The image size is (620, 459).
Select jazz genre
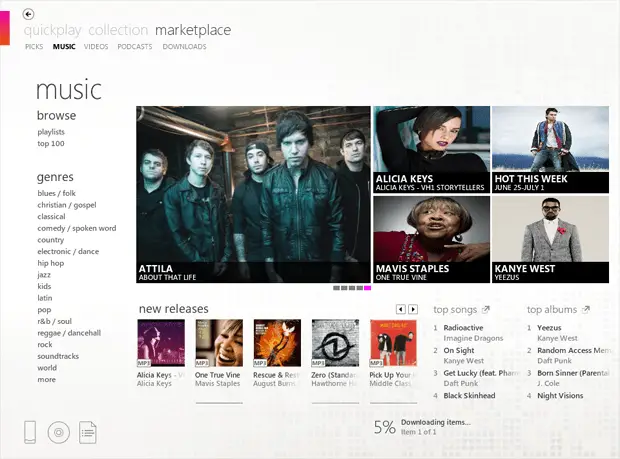click(x=44, y=275)
